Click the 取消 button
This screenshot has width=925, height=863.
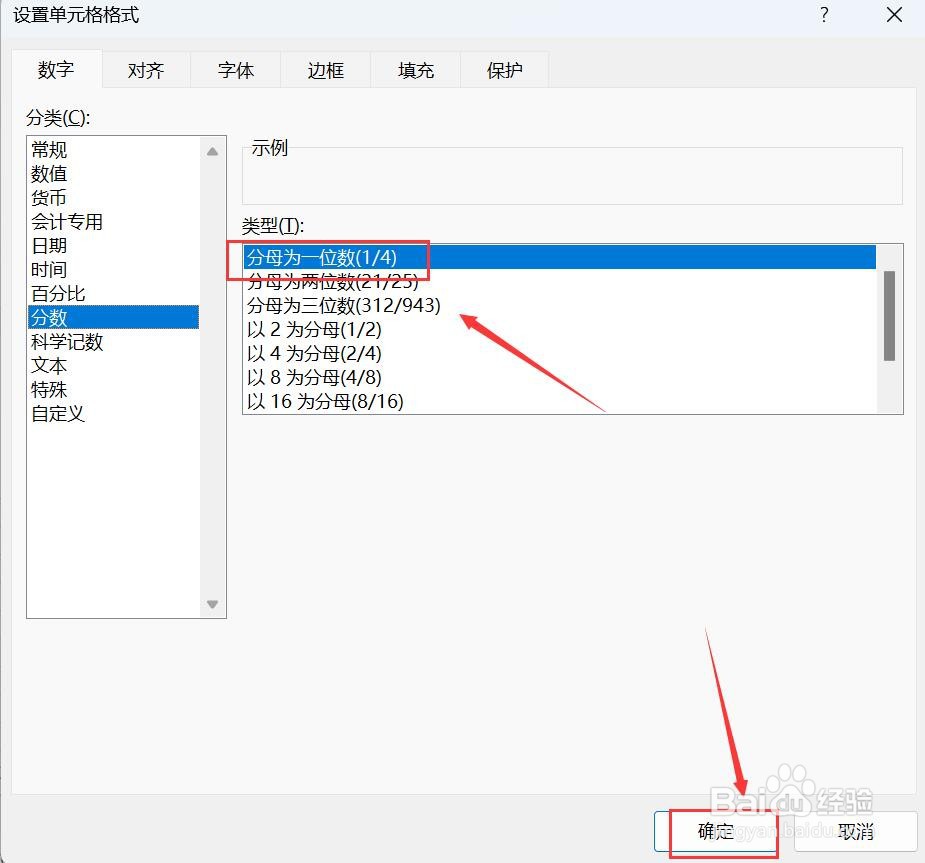(x=855, y=831)
